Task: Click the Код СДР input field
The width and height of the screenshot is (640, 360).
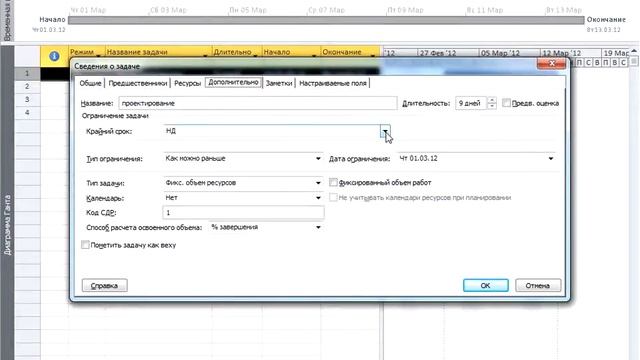Action: point(243,213)
